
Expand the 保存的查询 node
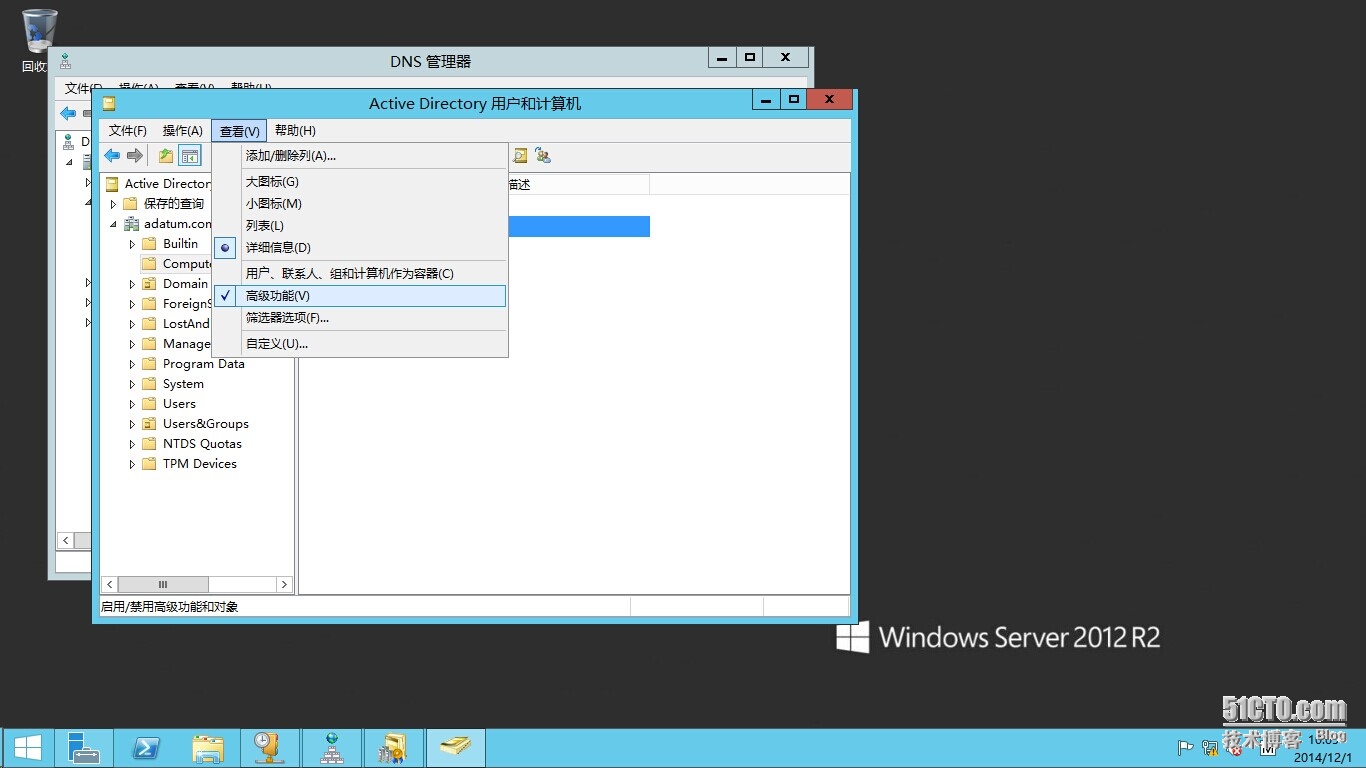[x=113, y=204]
